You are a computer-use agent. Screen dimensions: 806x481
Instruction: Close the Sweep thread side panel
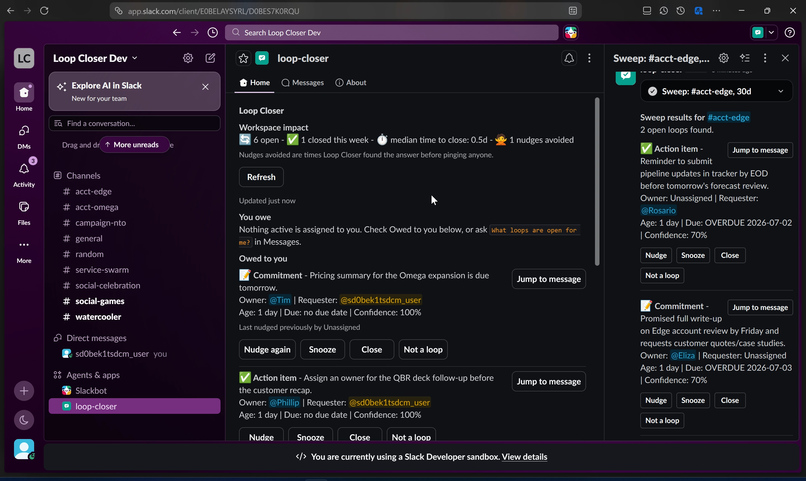coord(785,58)
